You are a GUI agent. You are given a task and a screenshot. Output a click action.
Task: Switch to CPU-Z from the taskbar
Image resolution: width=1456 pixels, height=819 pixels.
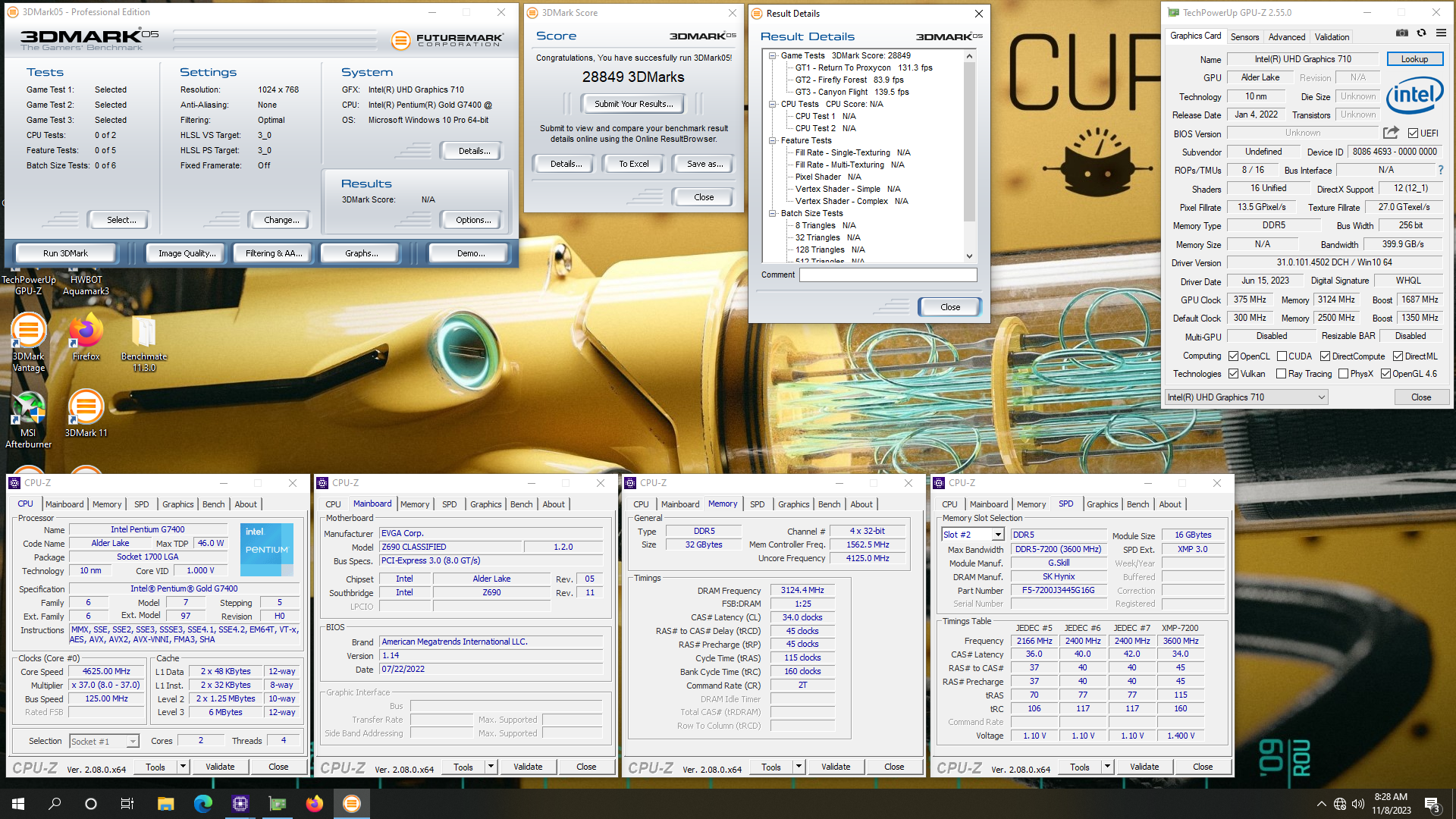point(240,804)
